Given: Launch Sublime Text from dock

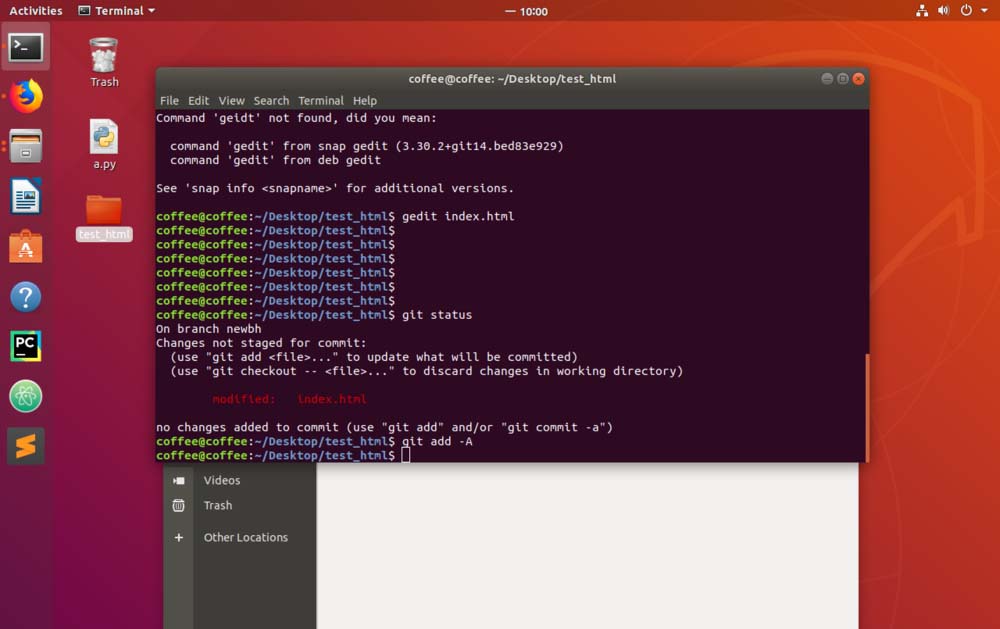Looking at the screenshot, I should pos(26,446).
